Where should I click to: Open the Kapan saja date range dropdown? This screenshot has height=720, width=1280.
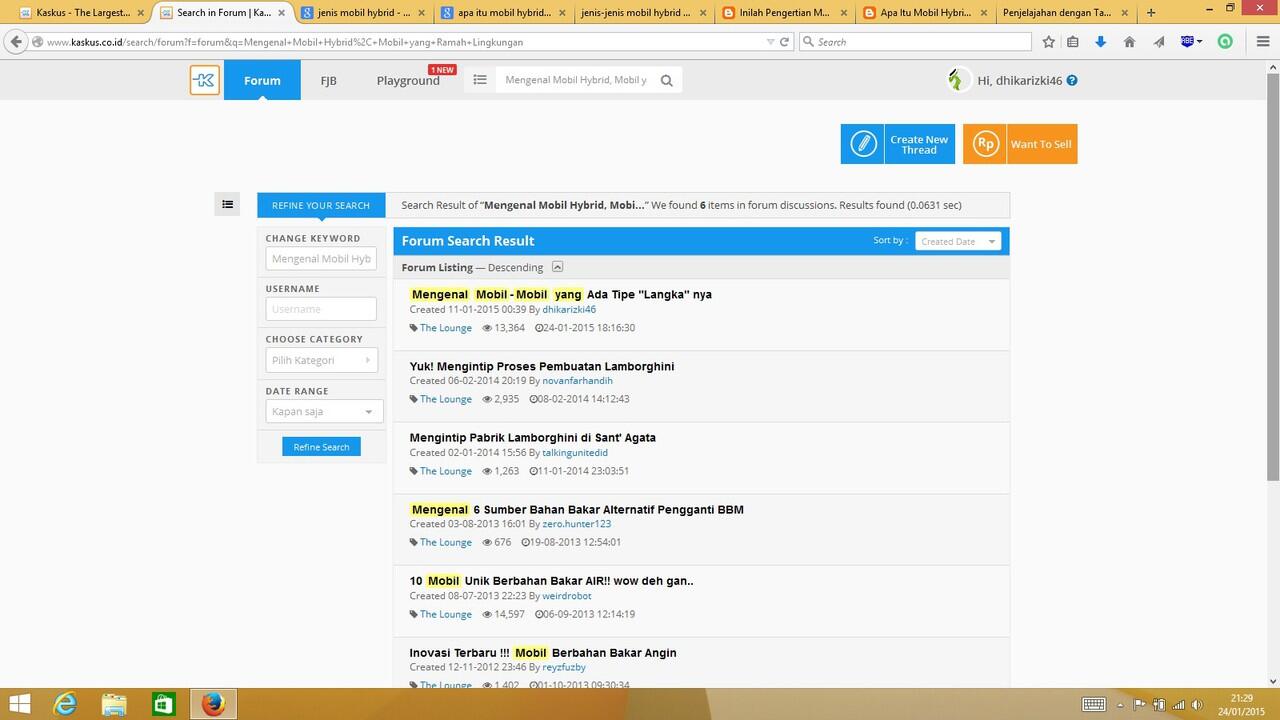(x=324, y=411)
